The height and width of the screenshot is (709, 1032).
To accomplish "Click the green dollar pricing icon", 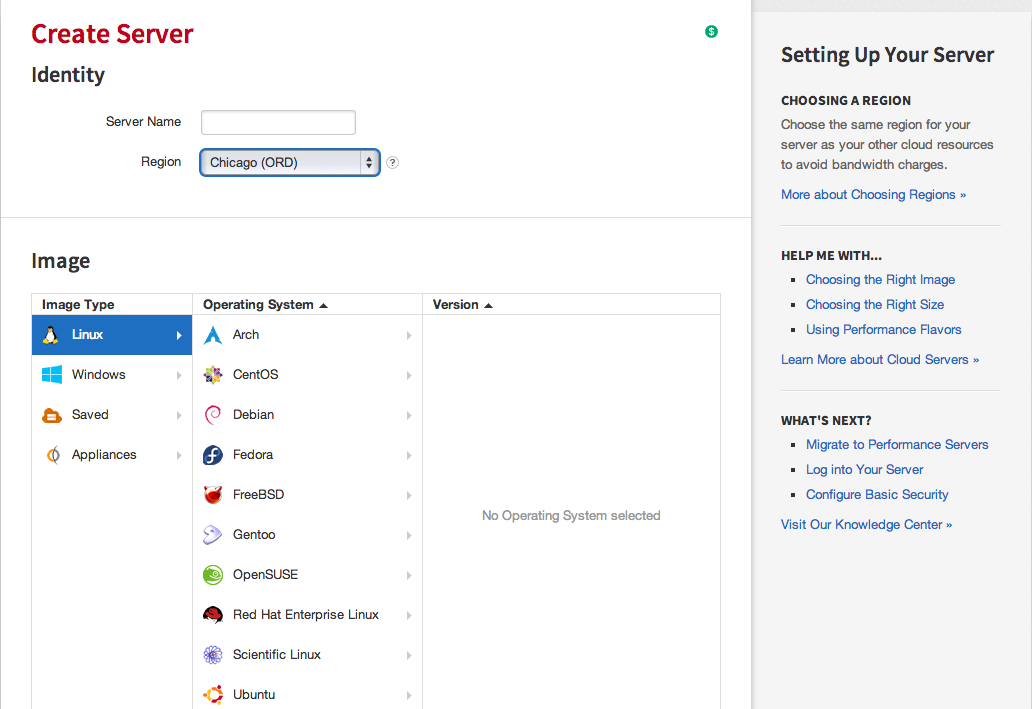I will (711, 32).
